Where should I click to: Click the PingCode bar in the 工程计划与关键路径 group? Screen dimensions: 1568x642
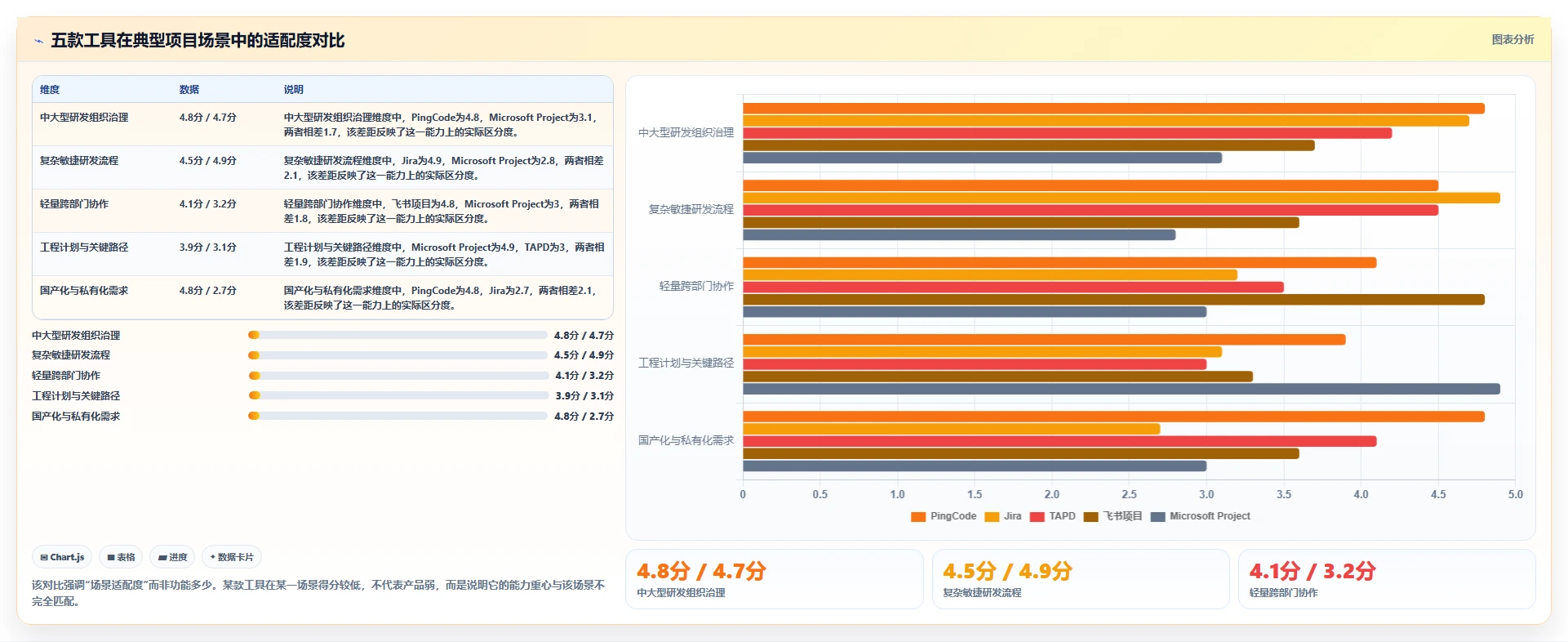click(1044, 340)
